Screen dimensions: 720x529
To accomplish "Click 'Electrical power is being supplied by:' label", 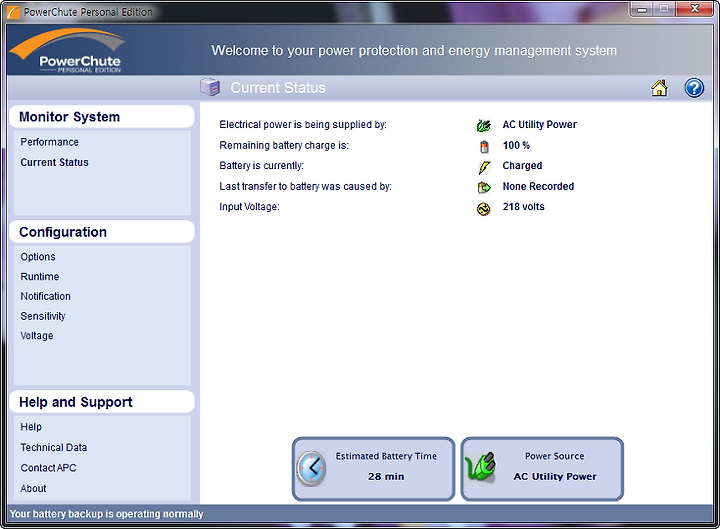I will [x=303, y=124].
